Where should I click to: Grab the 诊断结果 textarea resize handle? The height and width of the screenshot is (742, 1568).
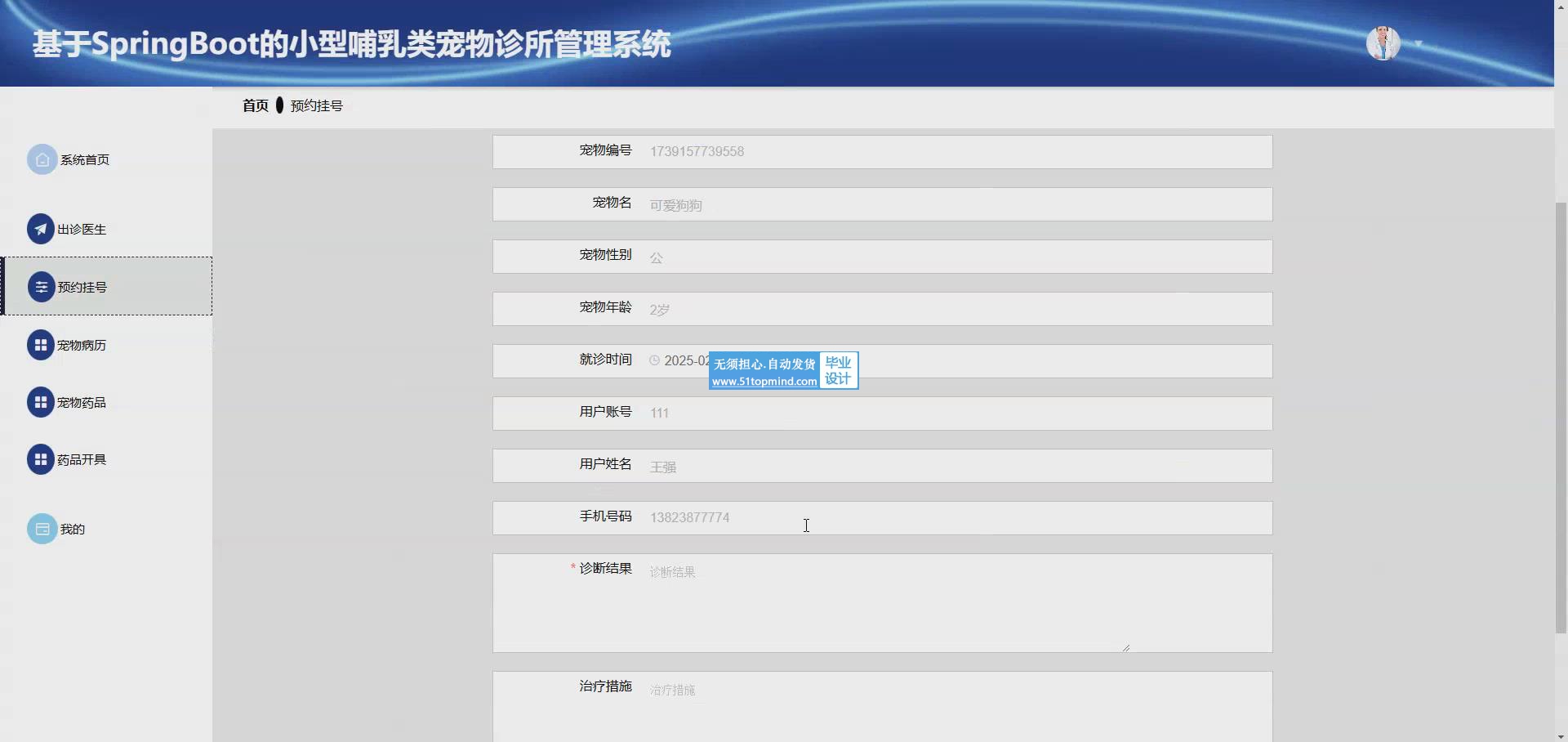pyautogui.click(x=1125, y=647)
